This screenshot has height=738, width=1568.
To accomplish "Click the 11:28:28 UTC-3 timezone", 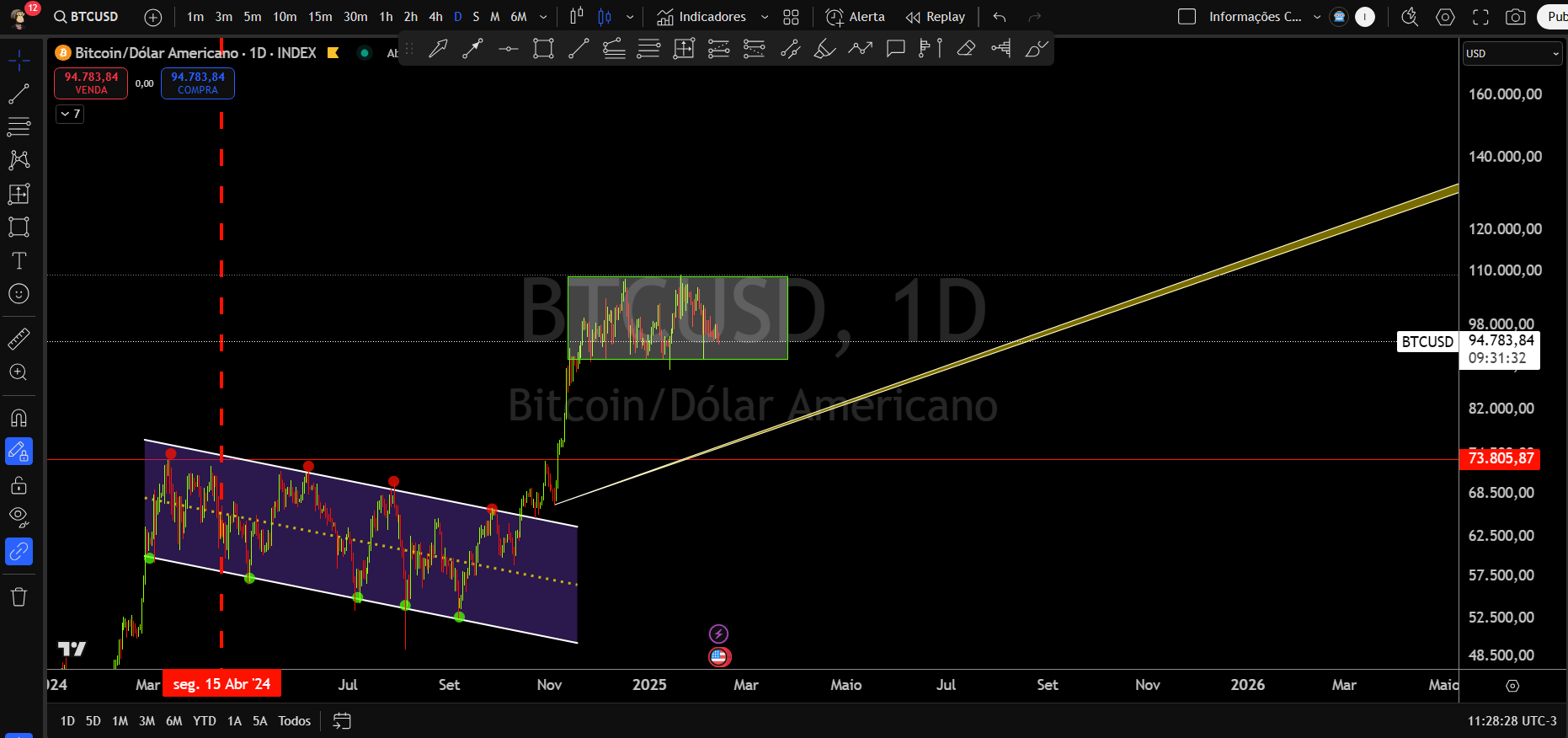I will click(x=1512, y=721).
